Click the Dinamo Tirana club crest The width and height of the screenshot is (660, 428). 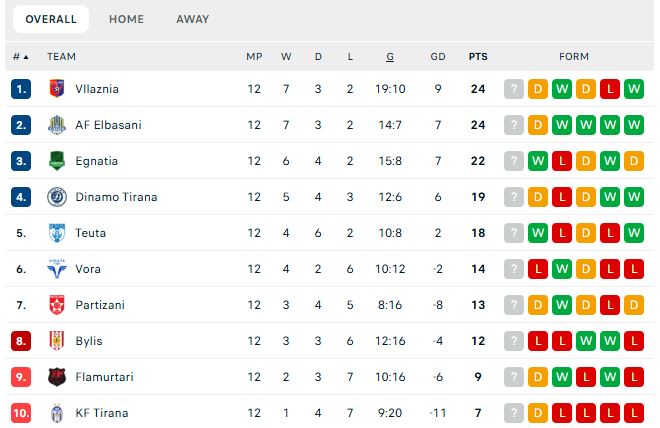56,197
